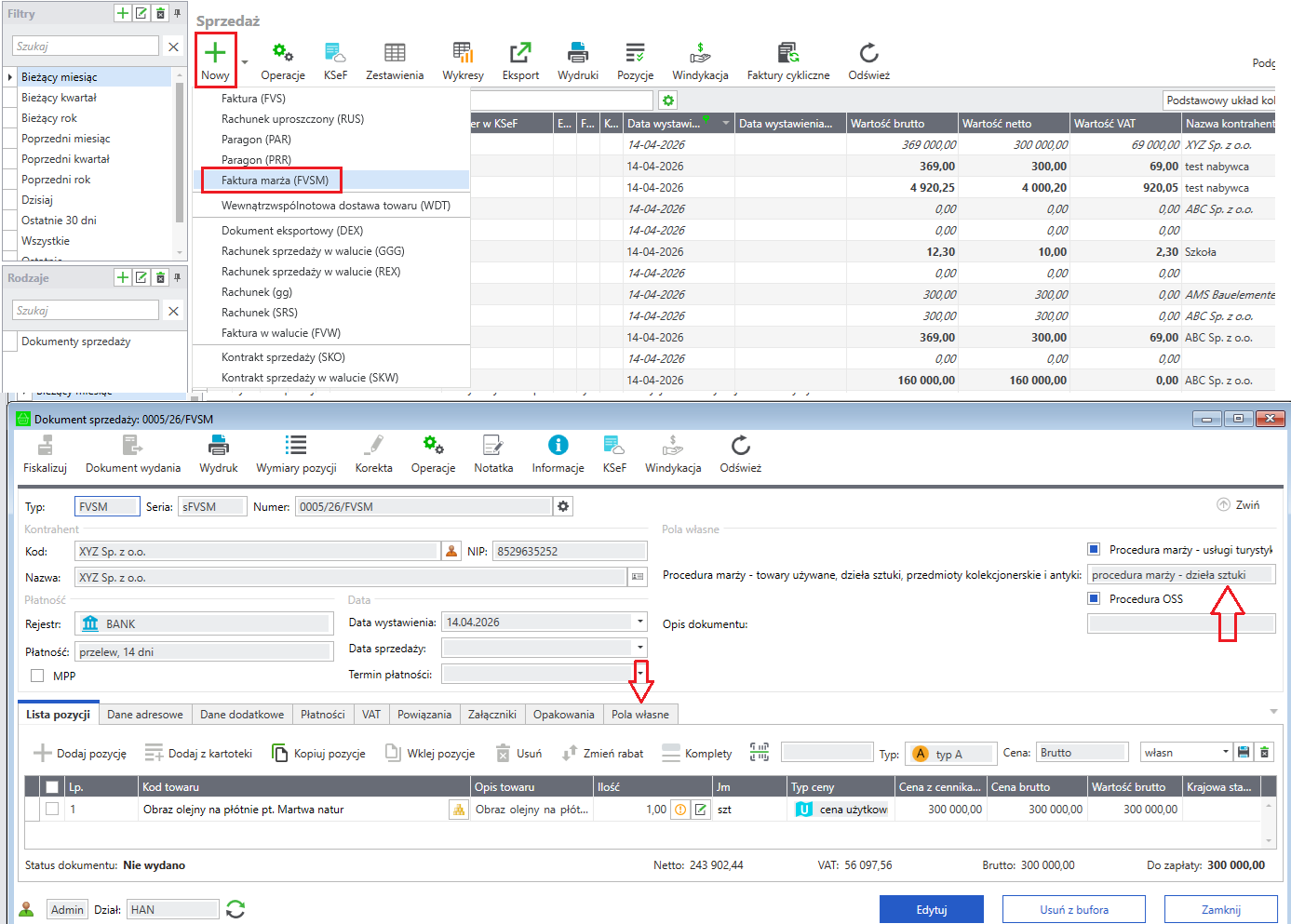Click the Edytuj button
The width and height of the screenshot is (1291, 924).
tap(931, 909)
